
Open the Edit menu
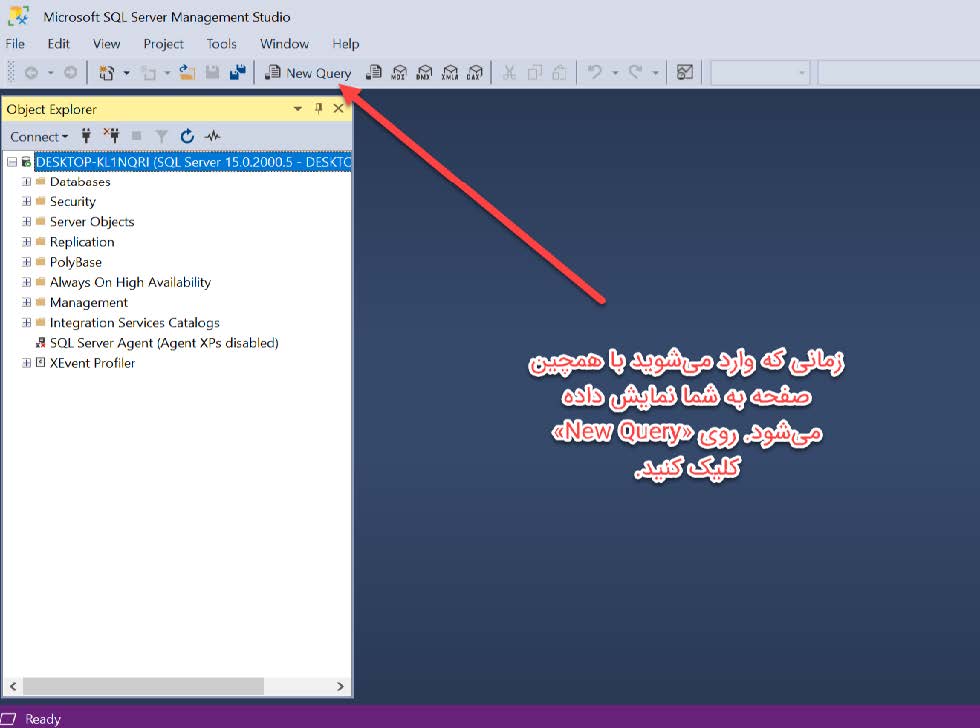click(x=58, y=44)
